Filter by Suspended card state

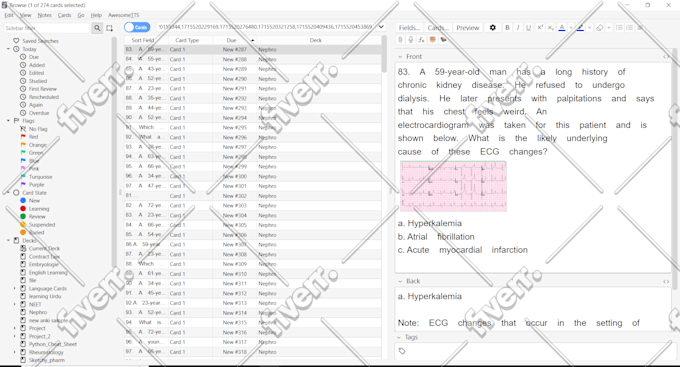click(42, 225)
